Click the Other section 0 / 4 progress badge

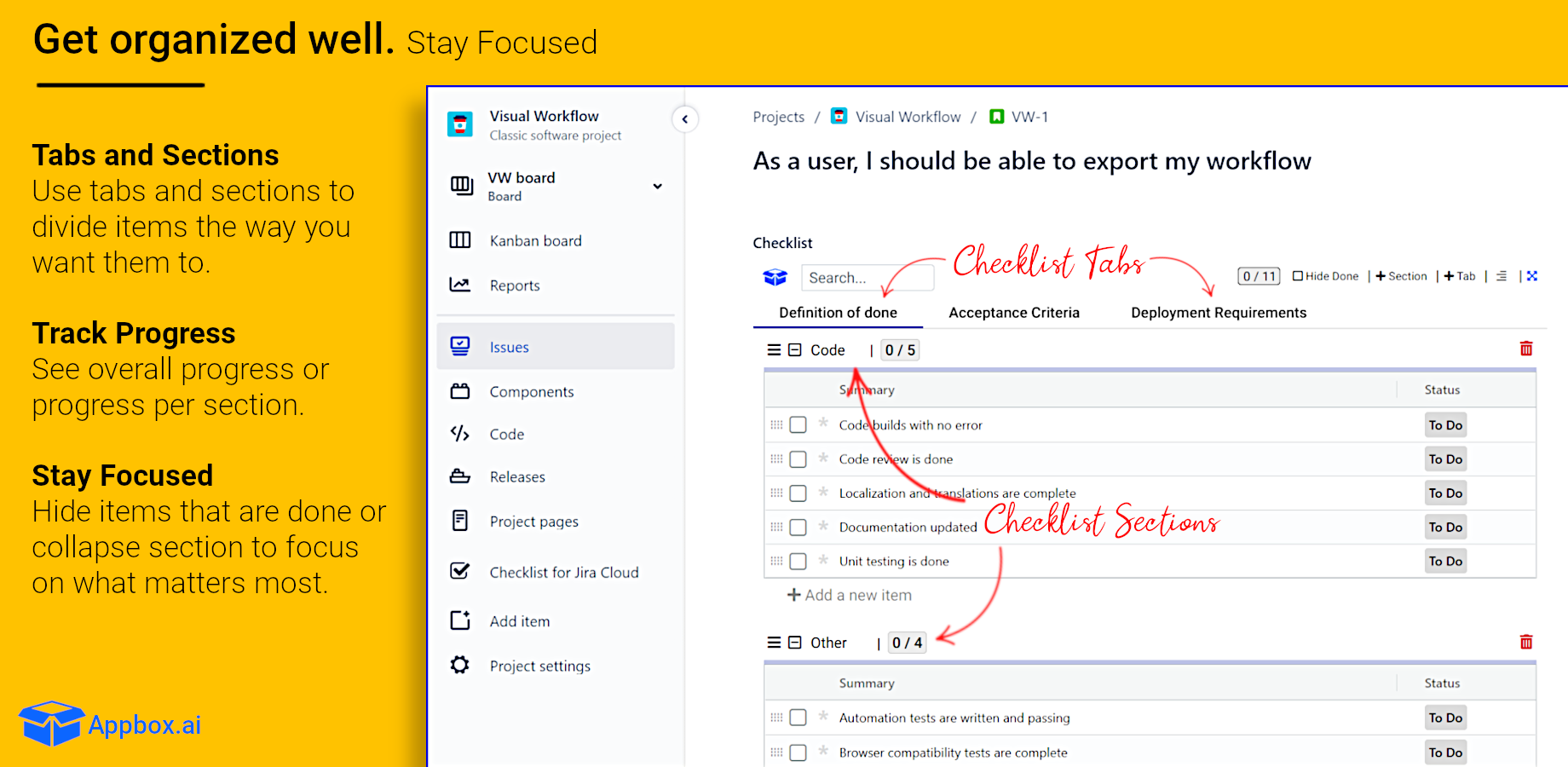[x=907, y=643]
